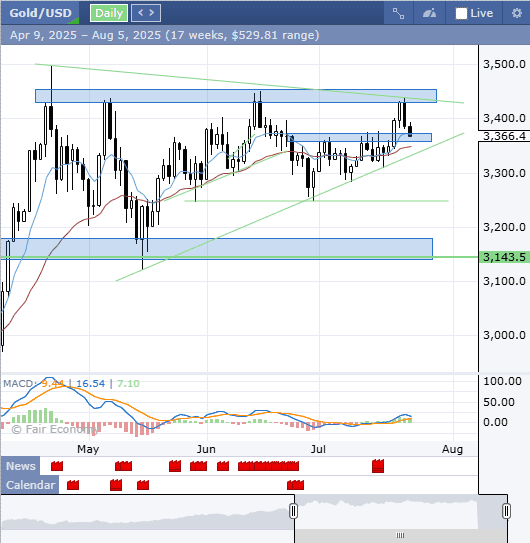Viewport: 530px width, 543px height.
Task: Open the Gold/USD instrument selector
Action: pyautogui.click(x=40, y=13)
